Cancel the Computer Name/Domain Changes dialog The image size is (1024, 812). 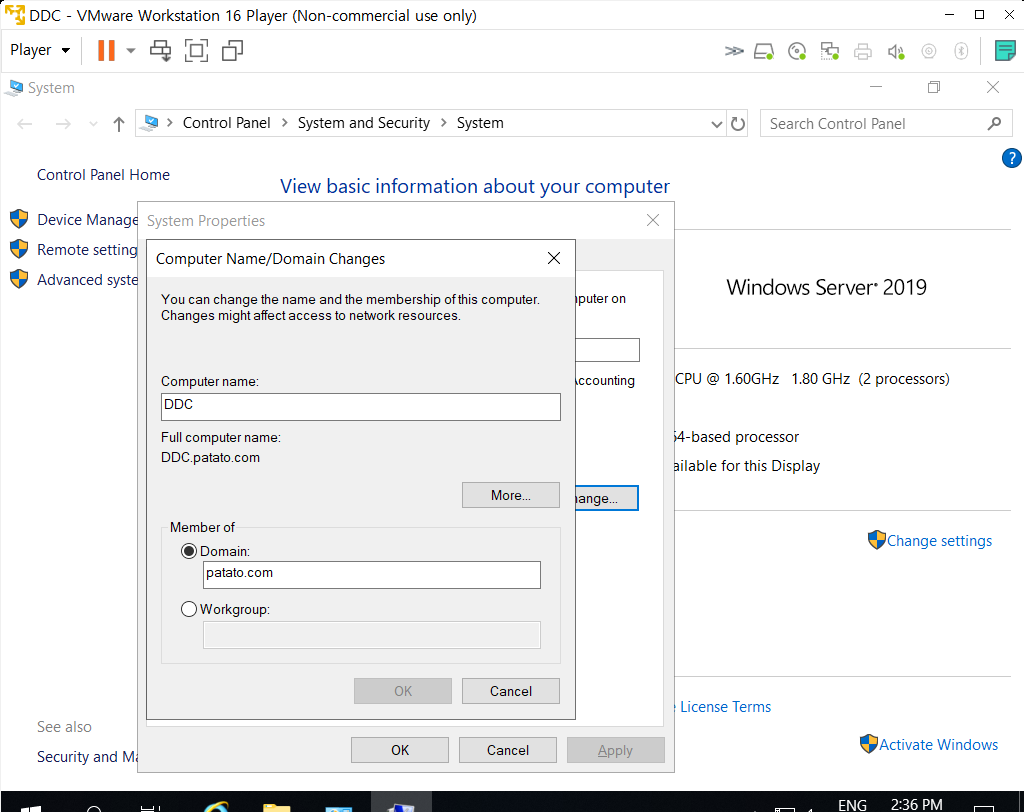pos(511,691)
